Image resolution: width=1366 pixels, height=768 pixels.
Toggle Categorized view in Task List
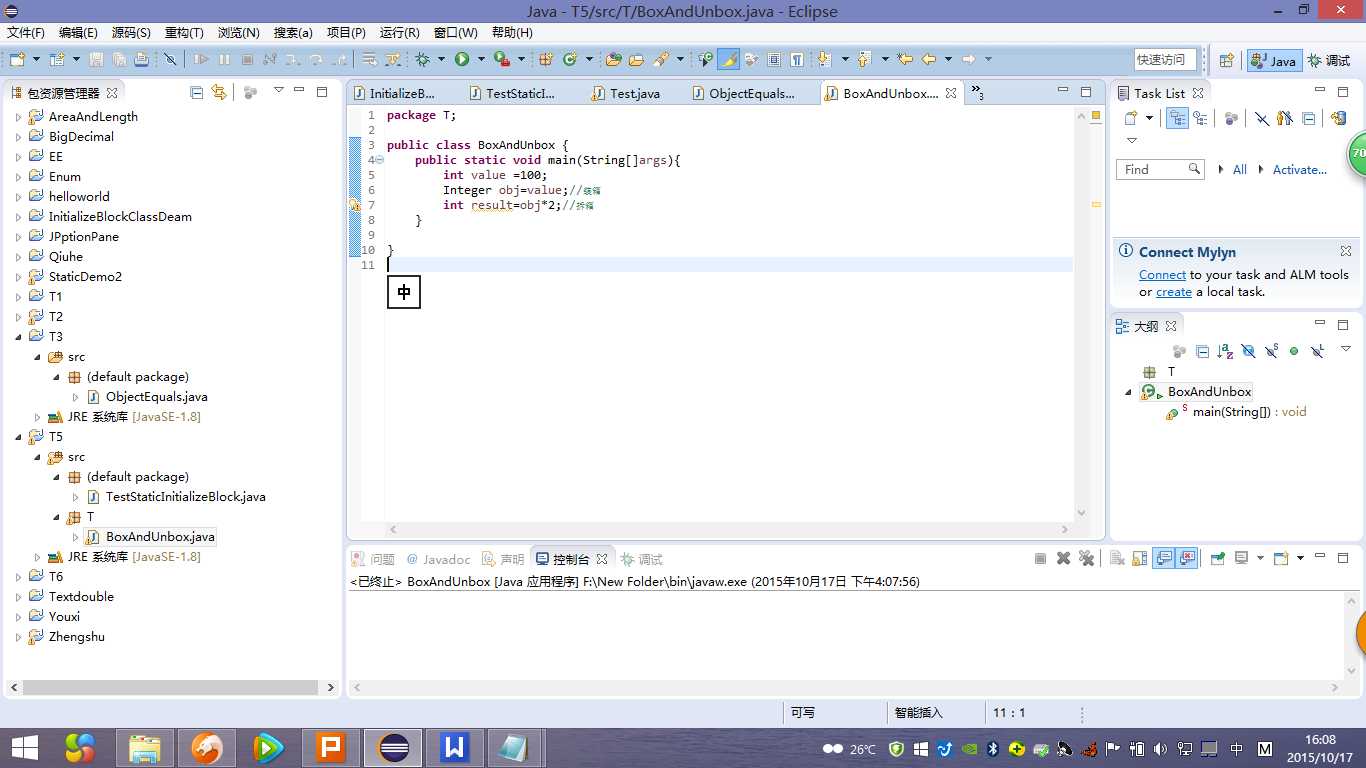coord(1177,118)
